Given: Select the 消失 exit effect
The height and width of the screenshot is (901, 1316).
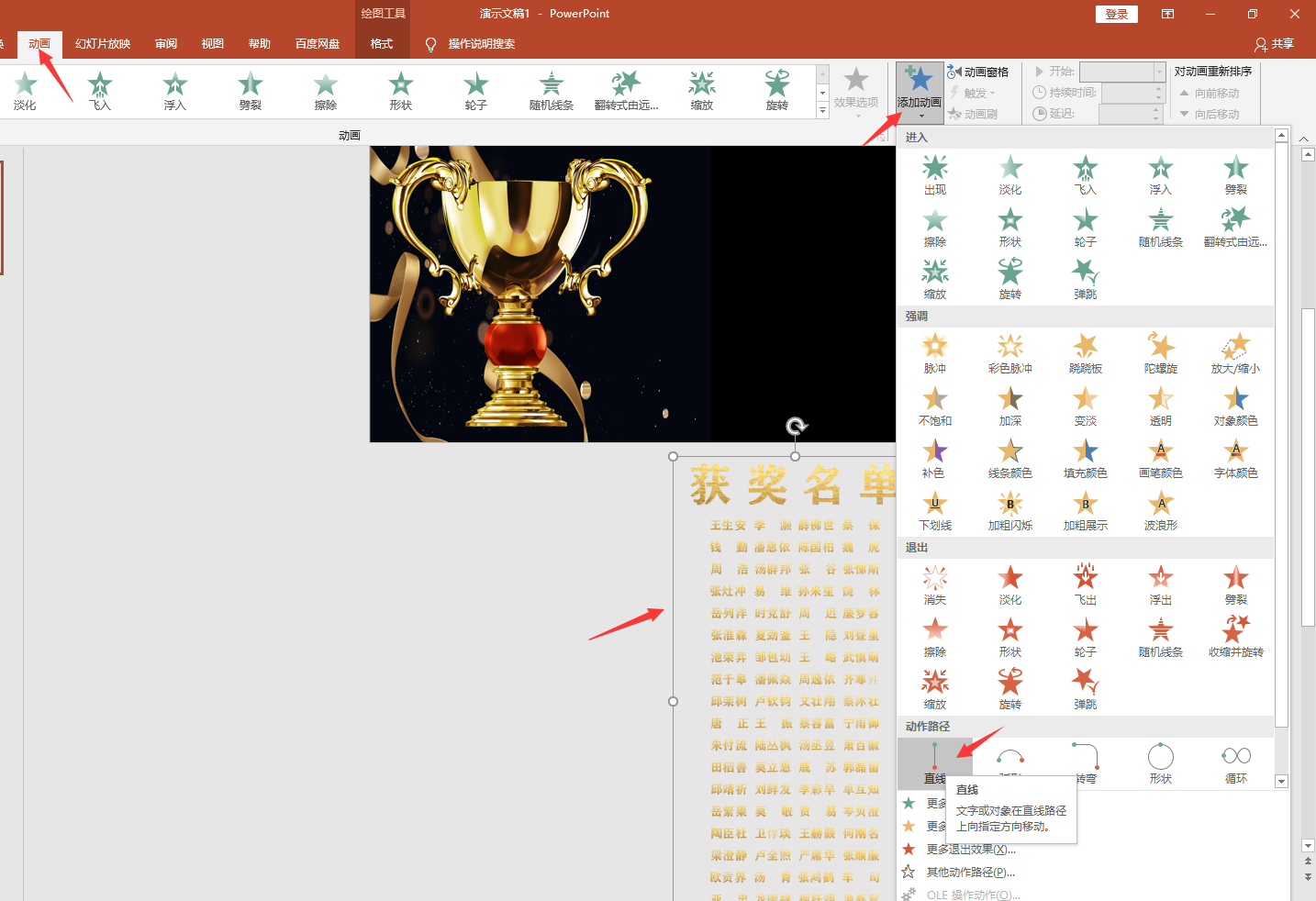Looking at the screenshot, I should pos(934,584).
